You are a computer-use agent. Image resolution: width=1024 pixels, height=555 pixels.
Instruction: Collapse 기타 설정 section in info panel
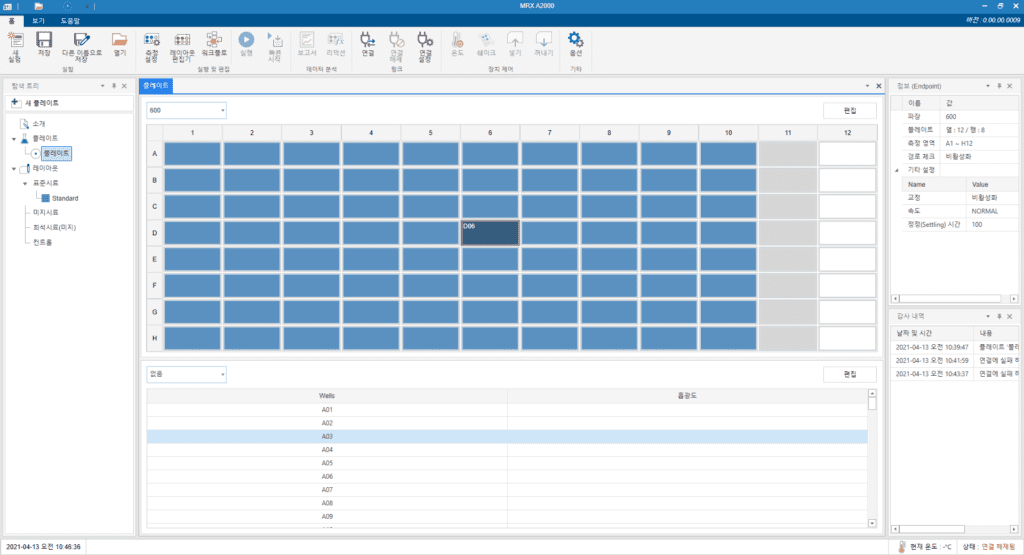coord(896,170)
